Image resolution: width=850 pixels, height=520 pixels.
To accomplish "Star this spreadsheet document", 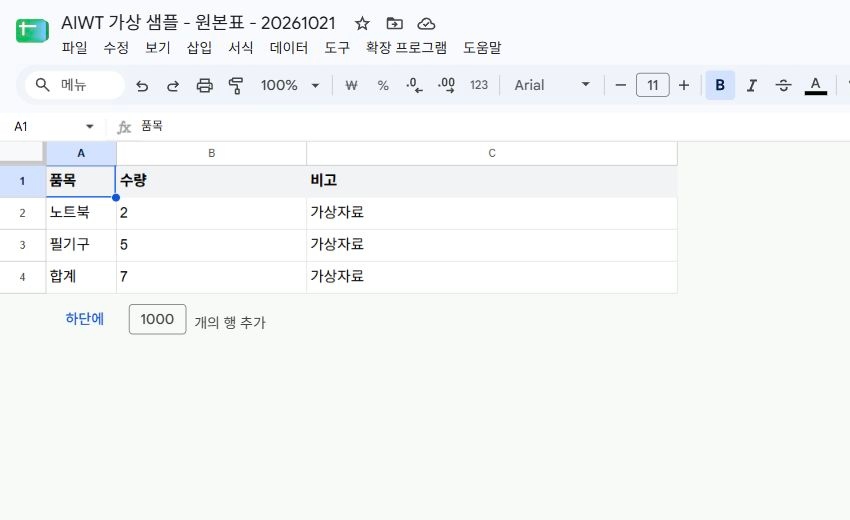I will [x=362, y=23].
